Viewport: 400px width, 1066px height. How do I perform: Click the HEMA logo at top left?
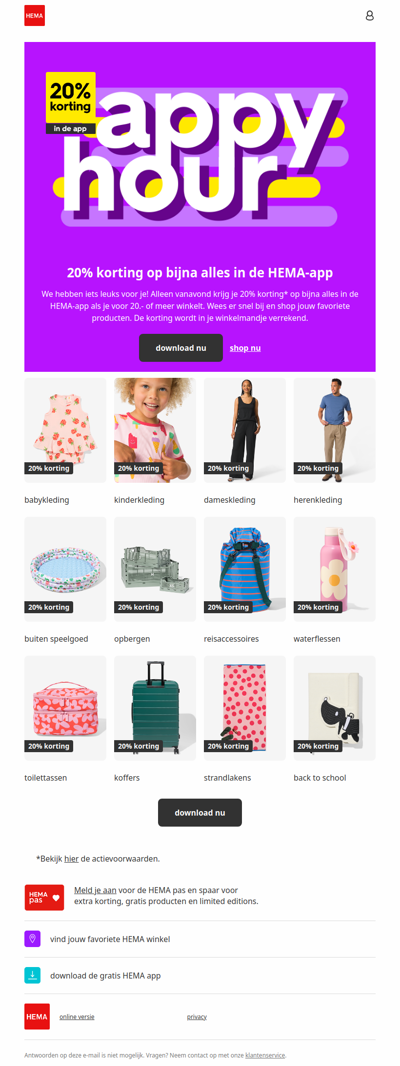(x=34, y=15)
